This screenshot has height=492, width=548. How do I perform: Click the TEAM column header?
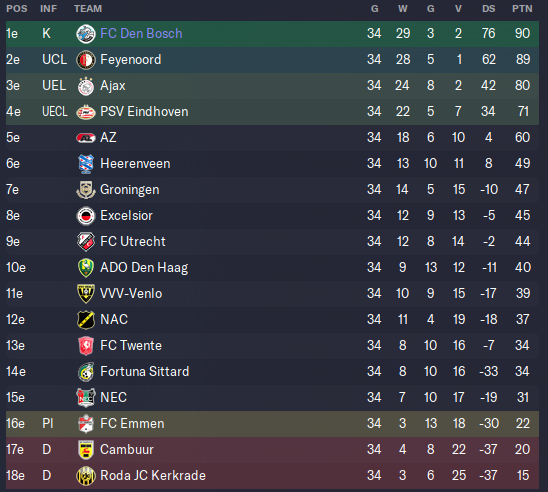88,9
